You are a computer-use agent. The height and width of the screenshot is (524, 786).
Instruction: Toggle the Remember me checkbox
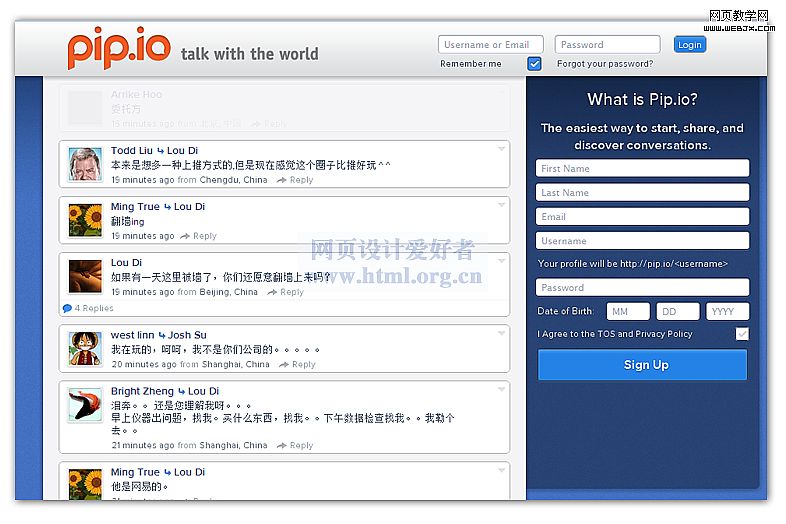pos(534,64)
